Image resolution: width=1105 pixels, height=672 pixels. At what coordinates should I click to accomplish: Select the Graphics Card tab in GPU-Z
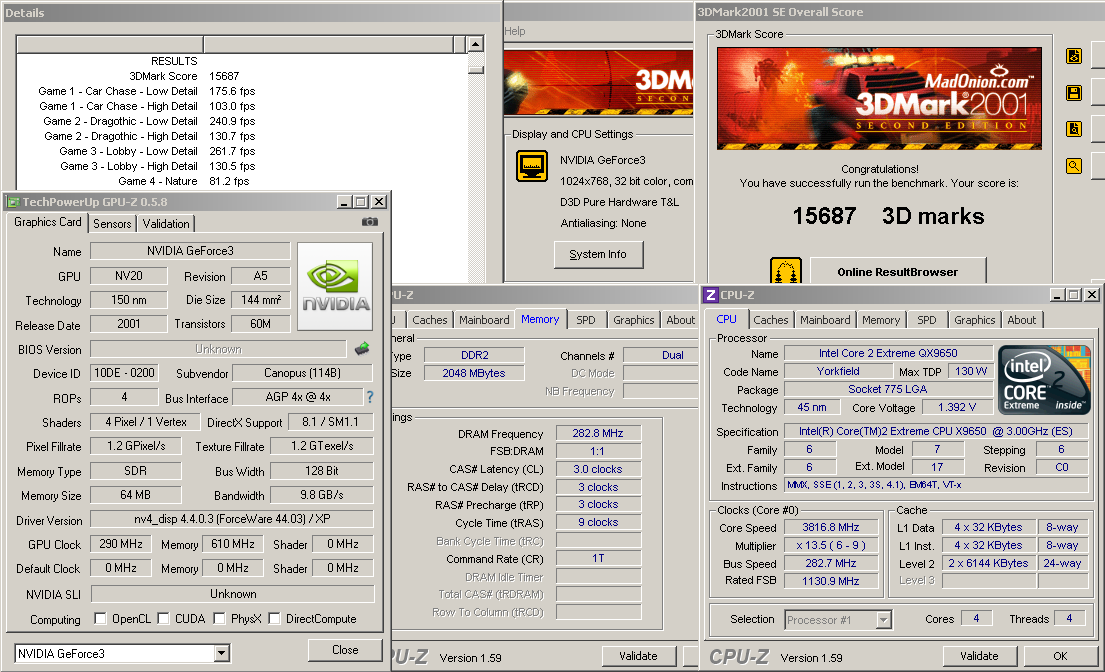(x=48, y=222)
